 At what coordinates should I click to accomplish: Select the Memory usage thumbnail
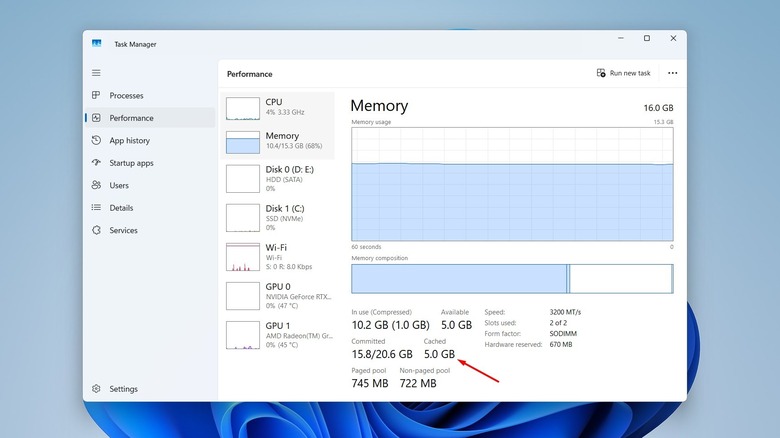(x=243, y=141)
